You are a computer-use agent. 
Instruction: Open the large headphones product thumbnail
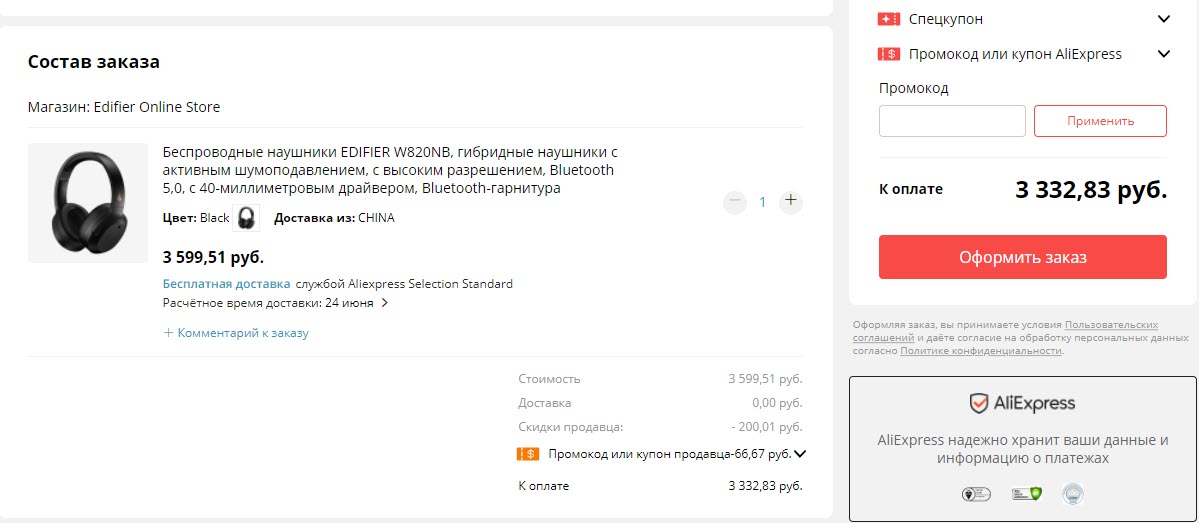click(88, 203)
